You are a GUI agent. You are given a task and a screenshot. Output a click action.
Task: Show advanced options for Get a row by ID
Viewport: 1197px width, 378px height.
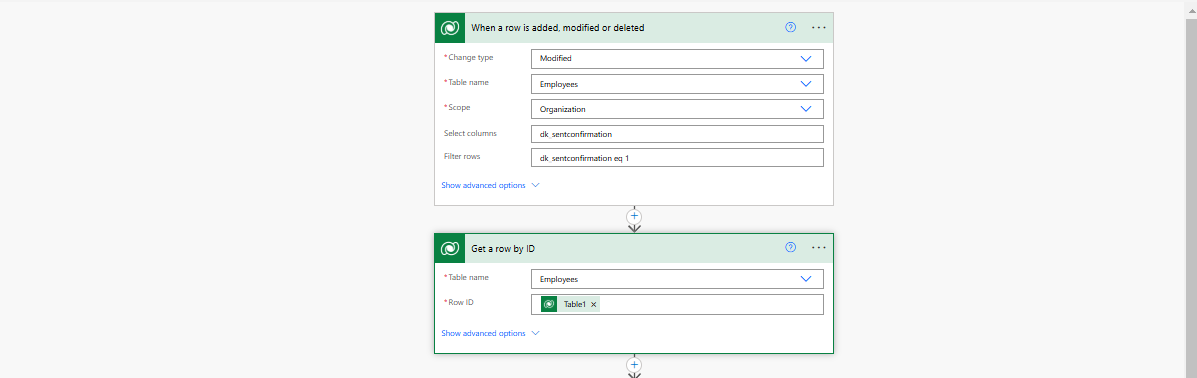coord(490,333)
